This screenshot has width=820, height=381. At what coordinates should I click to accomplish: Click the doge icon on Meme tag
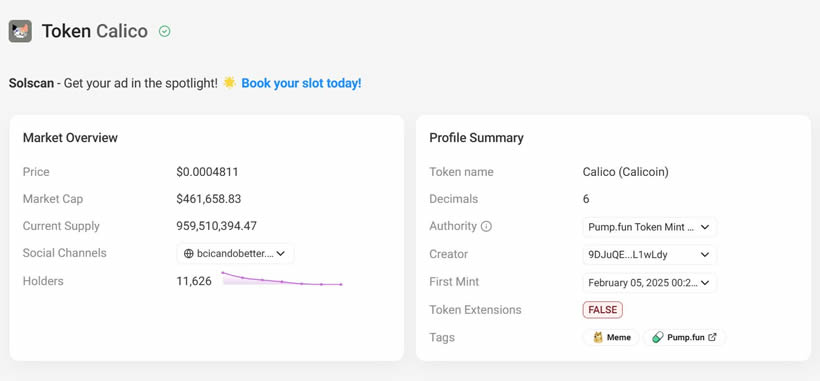pyautogui.click(x=598, y=338)
